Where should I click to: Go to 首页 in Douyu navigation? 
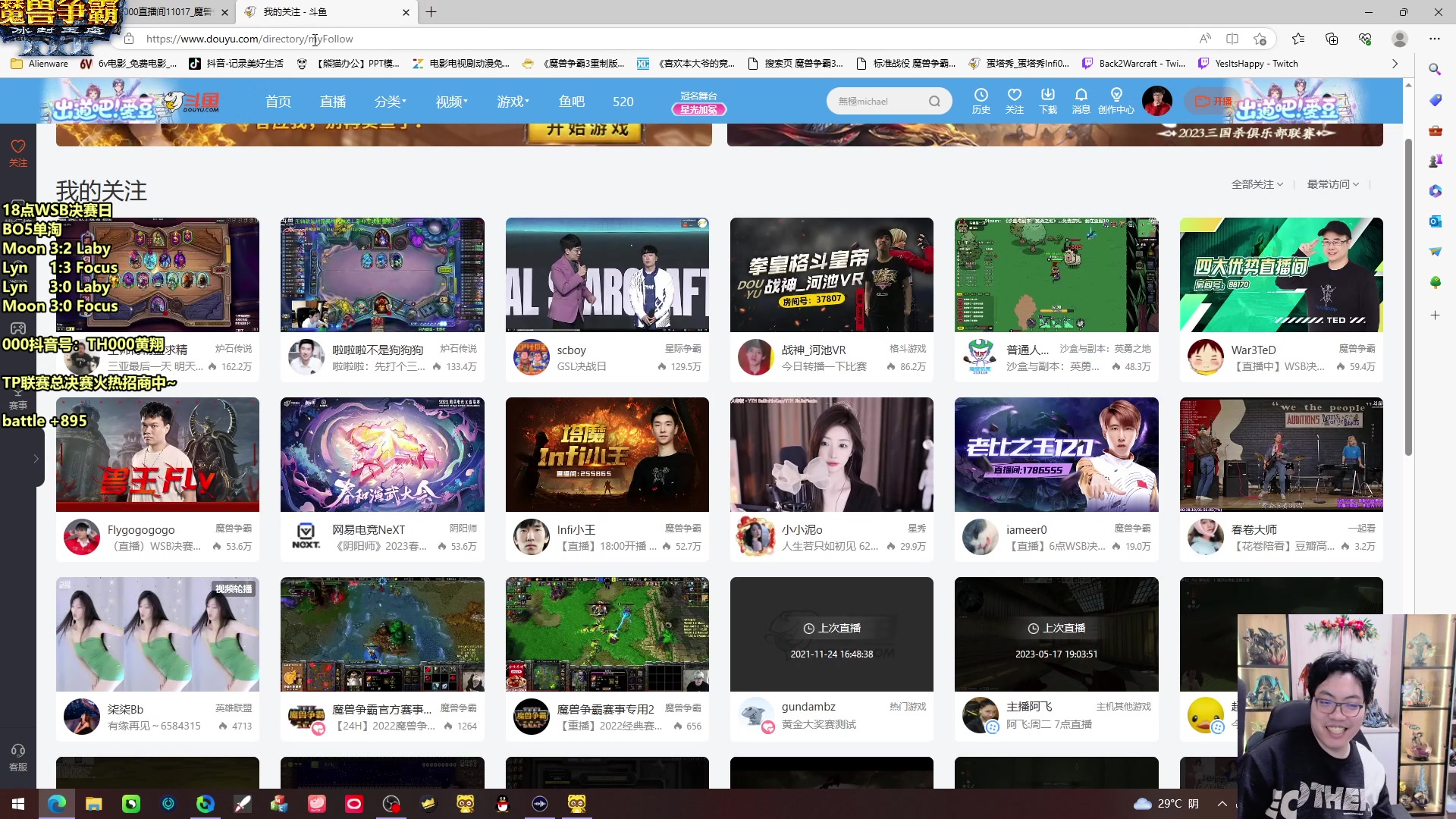278,102
